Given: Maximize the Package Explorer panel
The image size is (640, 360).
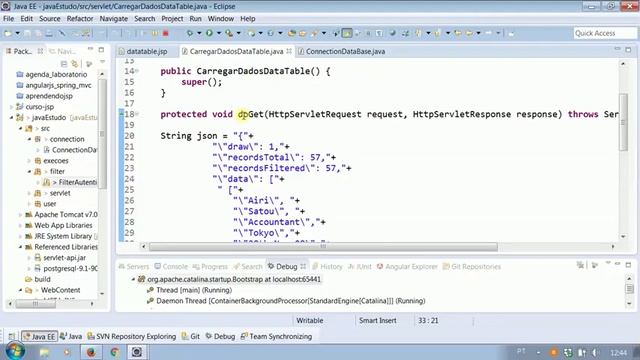Looking at the screenshot, I should click(101, 50).
